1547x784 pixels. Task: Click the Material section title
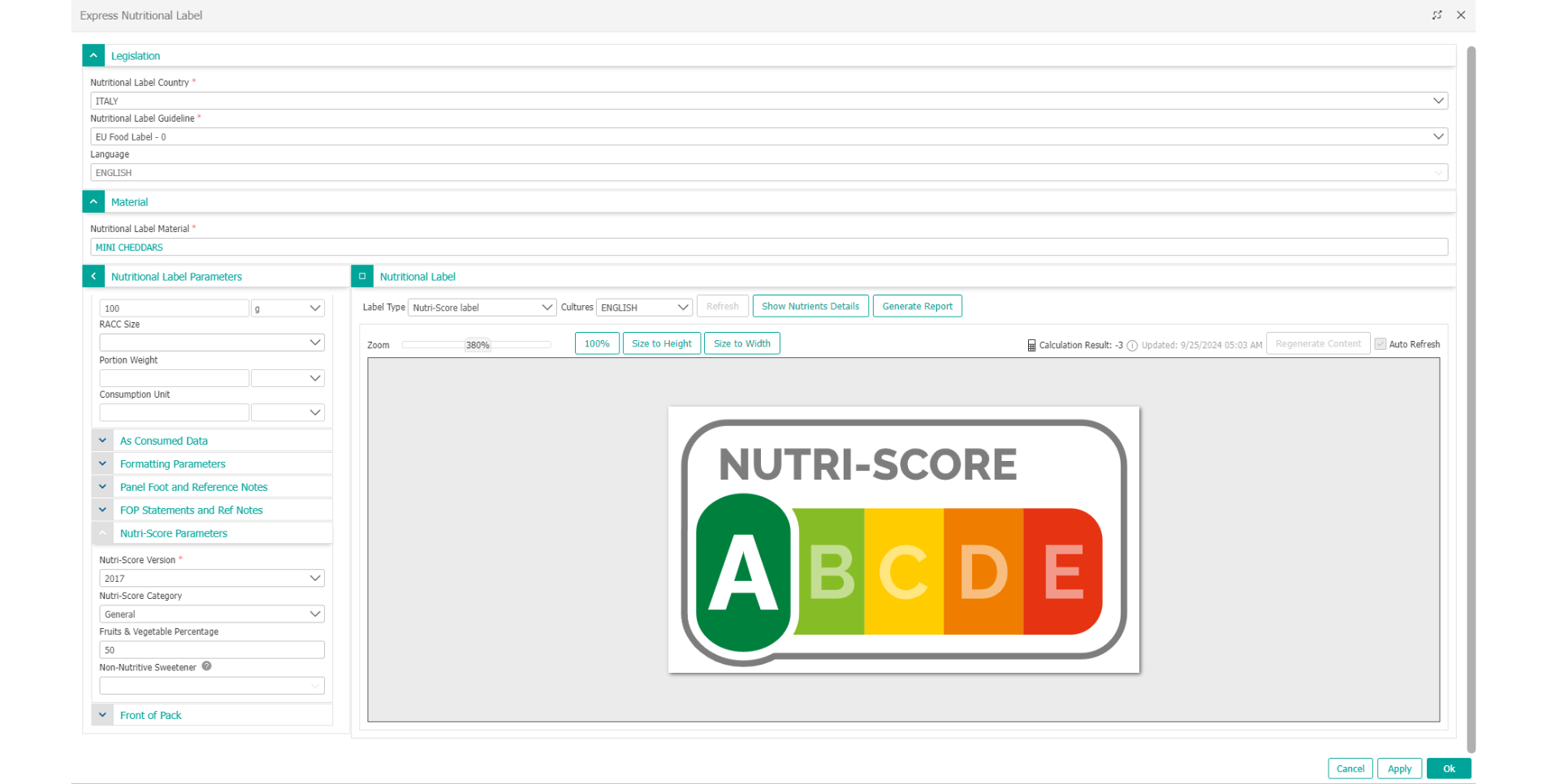tap(130, 202)
